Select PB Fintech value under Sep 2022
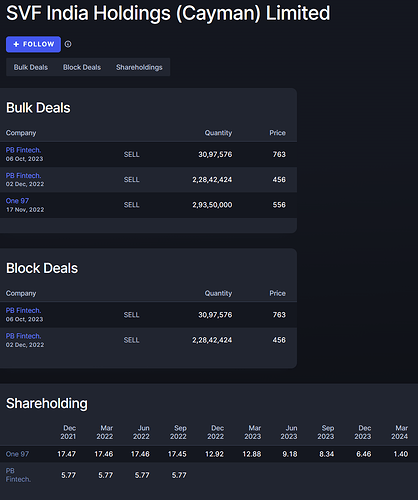Viewport: 418px width, 500px height. (x=179, y=475)
